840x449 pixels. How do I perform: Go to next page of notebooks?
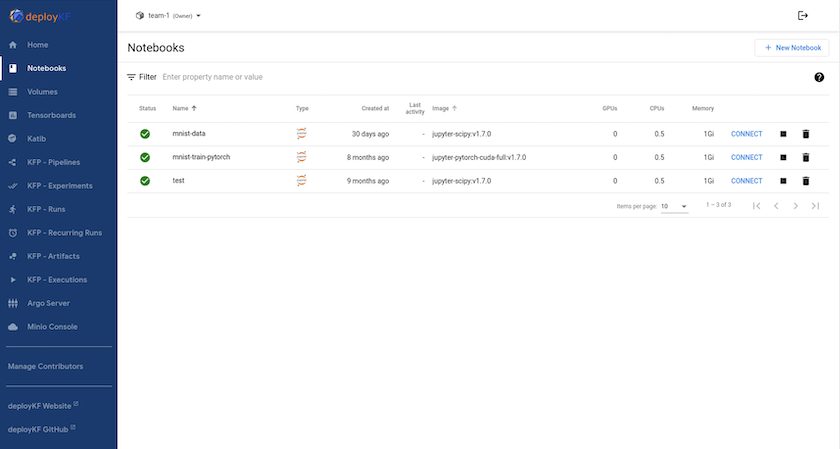[795, 206]
